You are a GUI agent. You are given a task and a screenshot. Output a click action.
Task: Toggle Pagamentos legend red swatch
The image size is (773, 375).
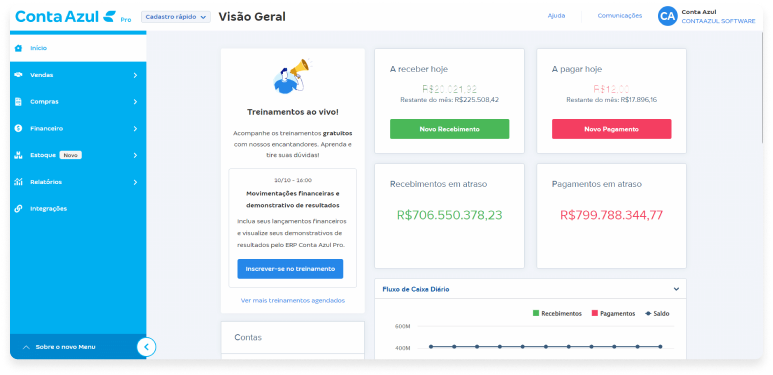tap(595, 313)
